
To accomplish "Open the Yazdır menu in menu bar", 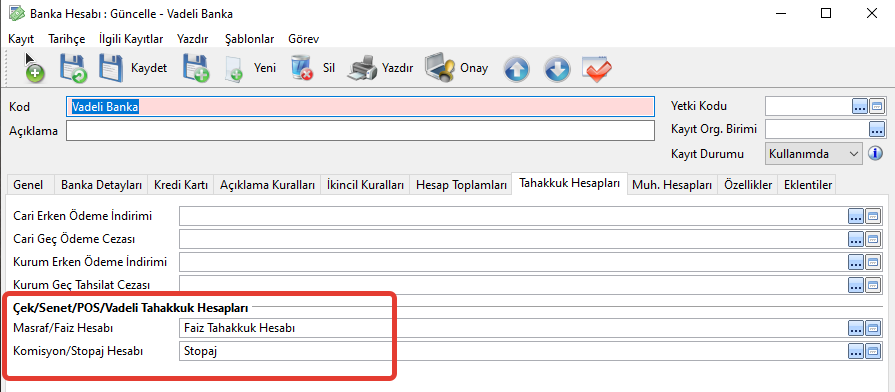I will click(192, 39).
